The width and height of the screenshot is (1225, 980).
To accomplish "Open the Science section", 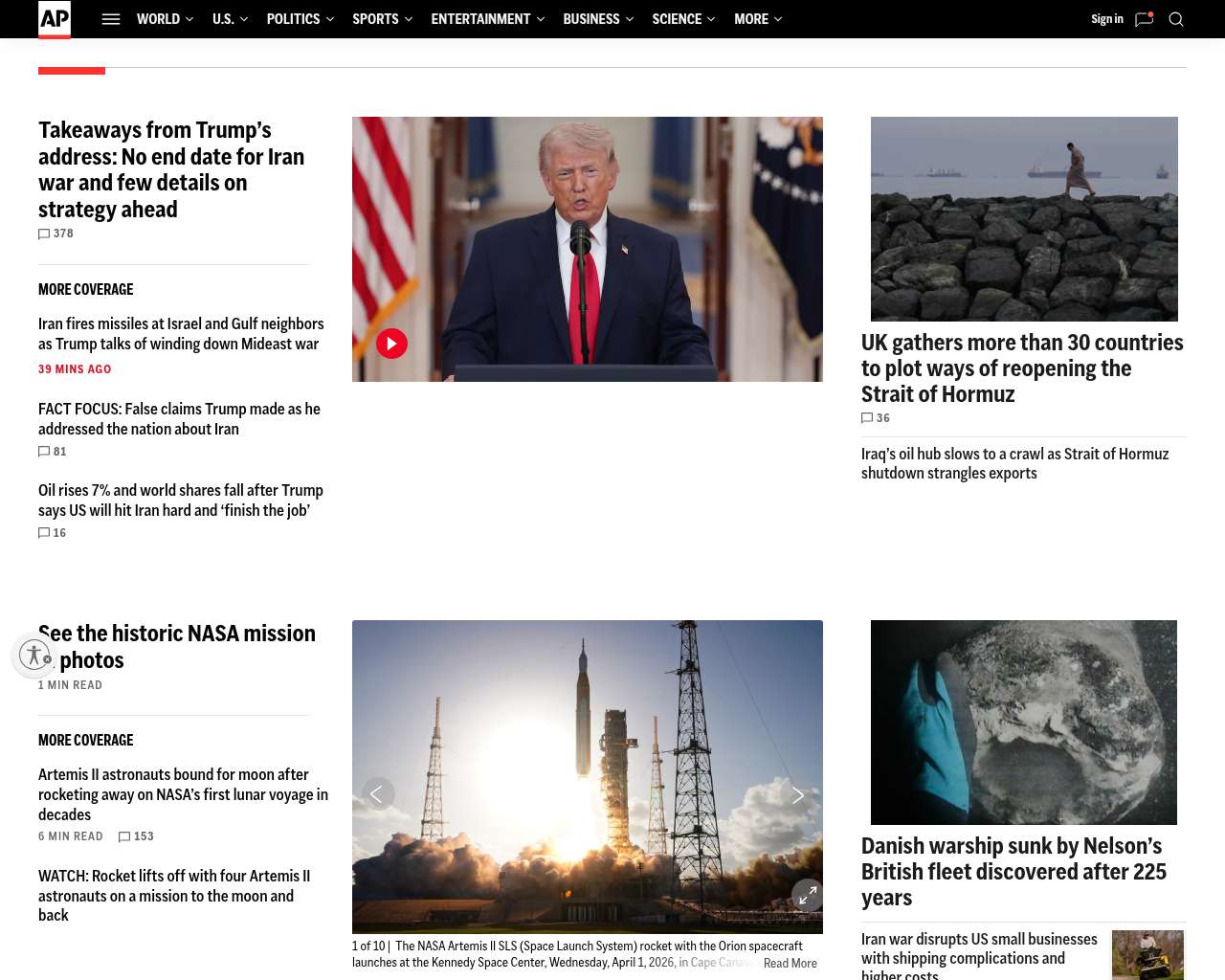I will click(x=677, y=19).
